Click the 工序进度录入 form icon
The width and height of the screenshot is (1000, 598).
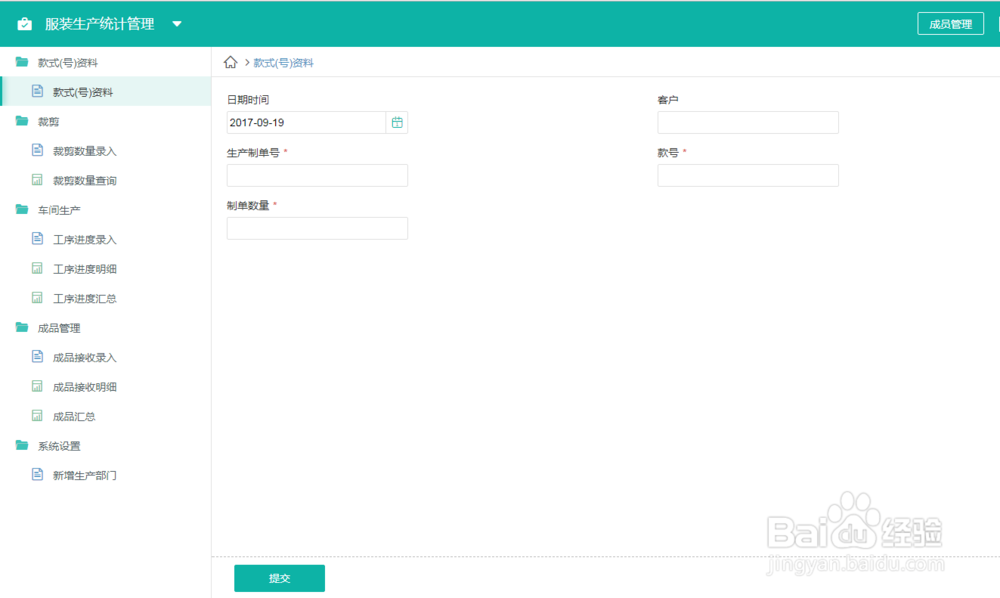click(37, 239)
